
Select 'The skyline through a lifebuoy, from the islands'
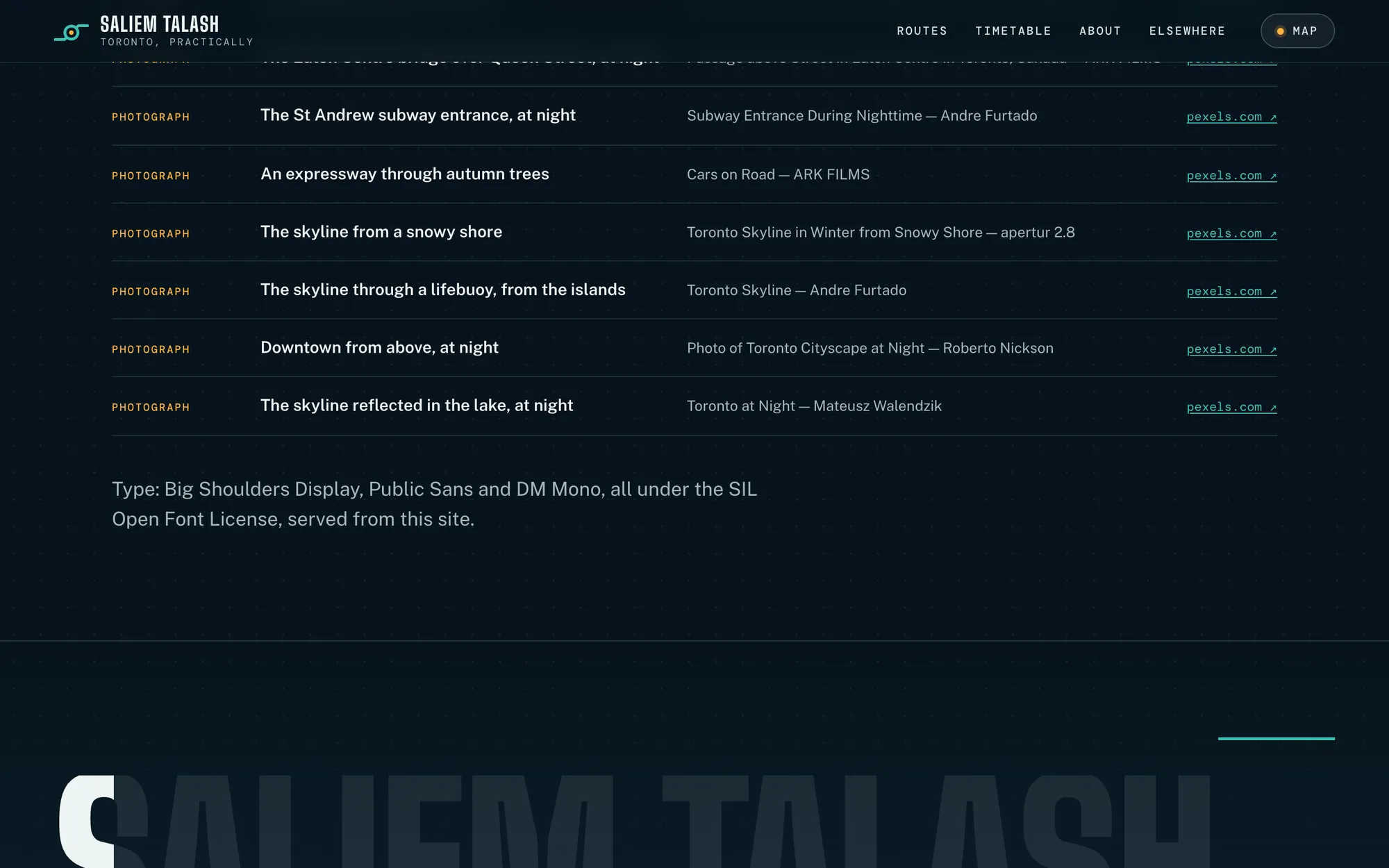(443, 290)
